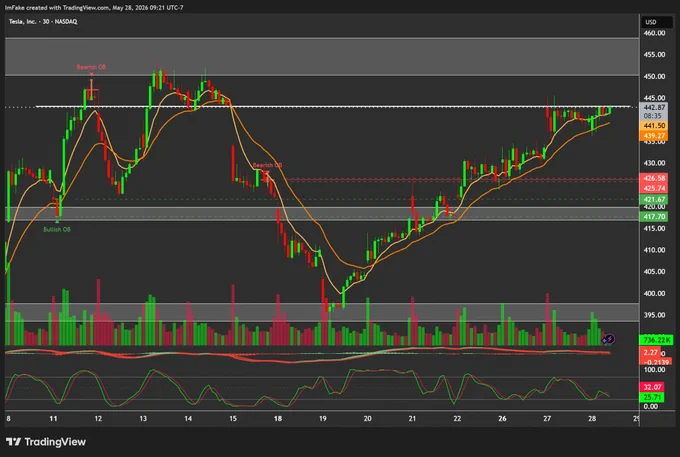Click the -0.2139 indicator value tag

point(657,362)
